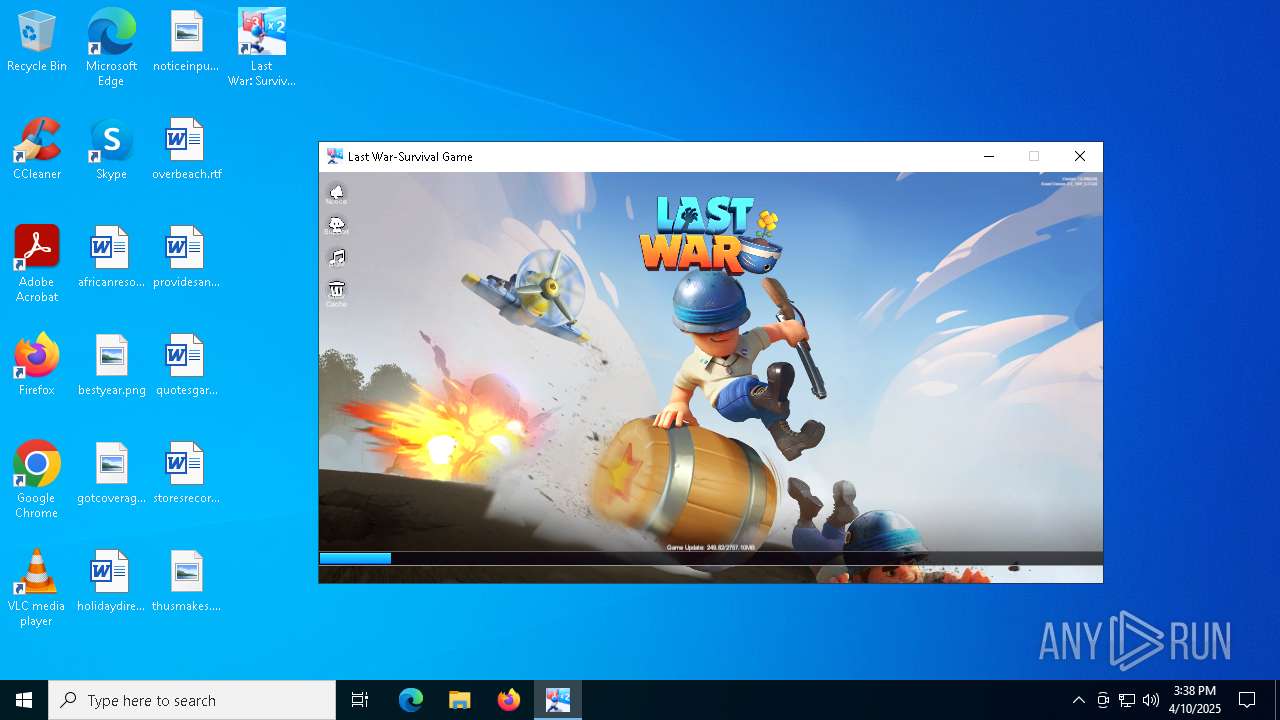
Task: Select the Google Chrome desktop shortcut
Action: coord(37,480)
